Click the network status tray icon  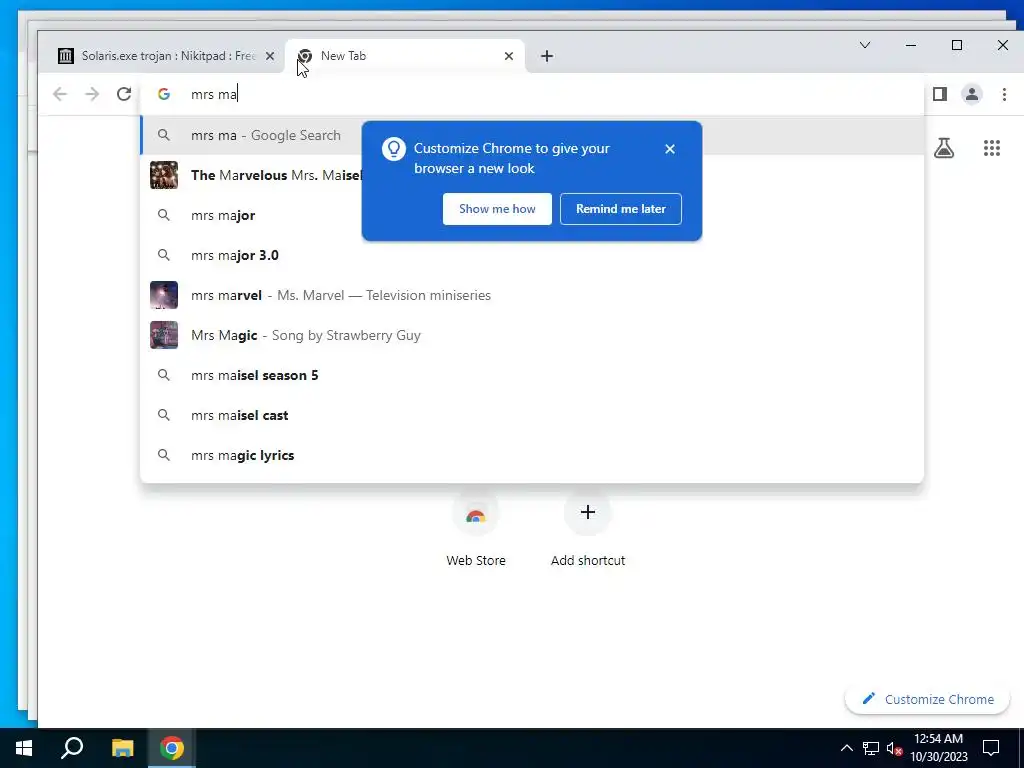pyautogui.click(x=871, y=748)
